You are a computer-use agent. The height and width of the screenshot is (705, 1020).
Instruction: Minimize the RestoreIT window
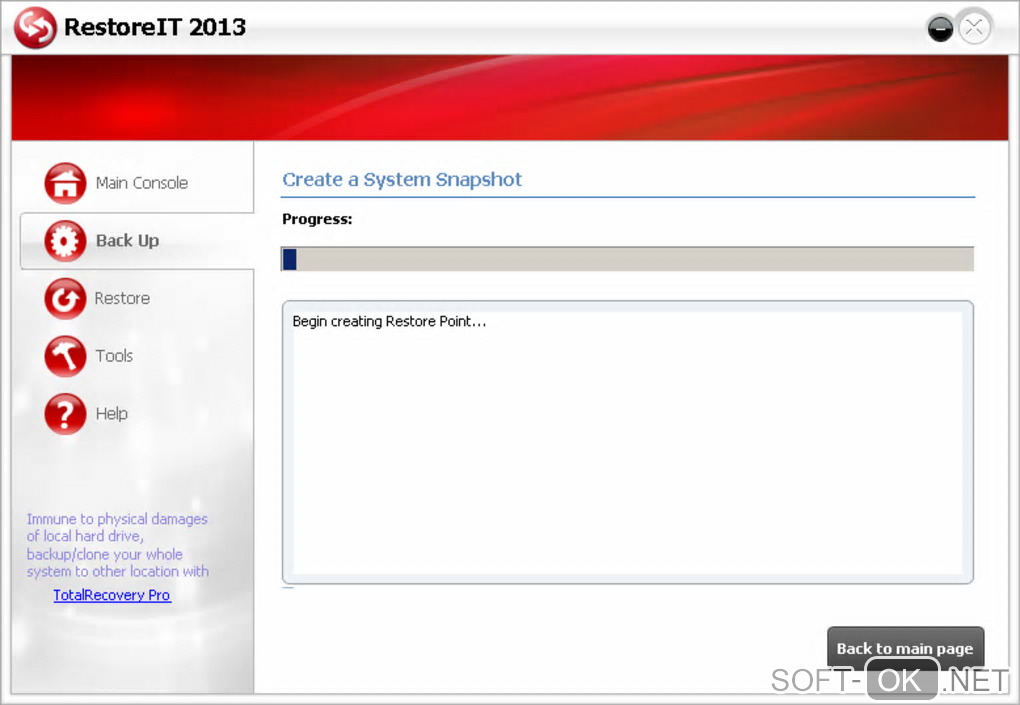tap(940, 29)
